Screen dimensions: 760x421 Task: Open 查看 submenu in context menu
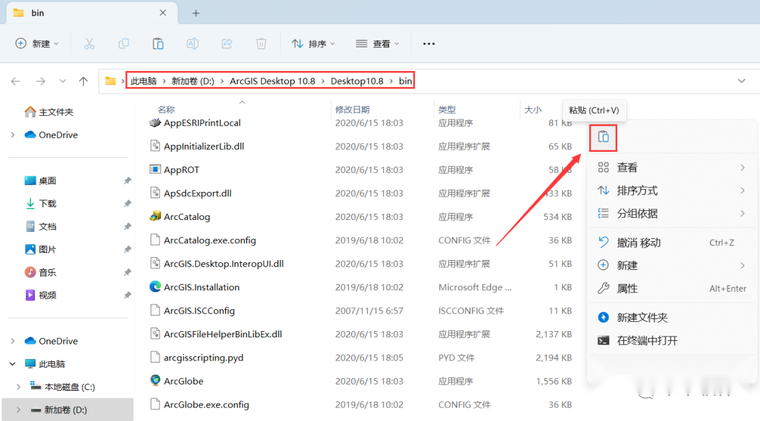click(x=672, y=168)
